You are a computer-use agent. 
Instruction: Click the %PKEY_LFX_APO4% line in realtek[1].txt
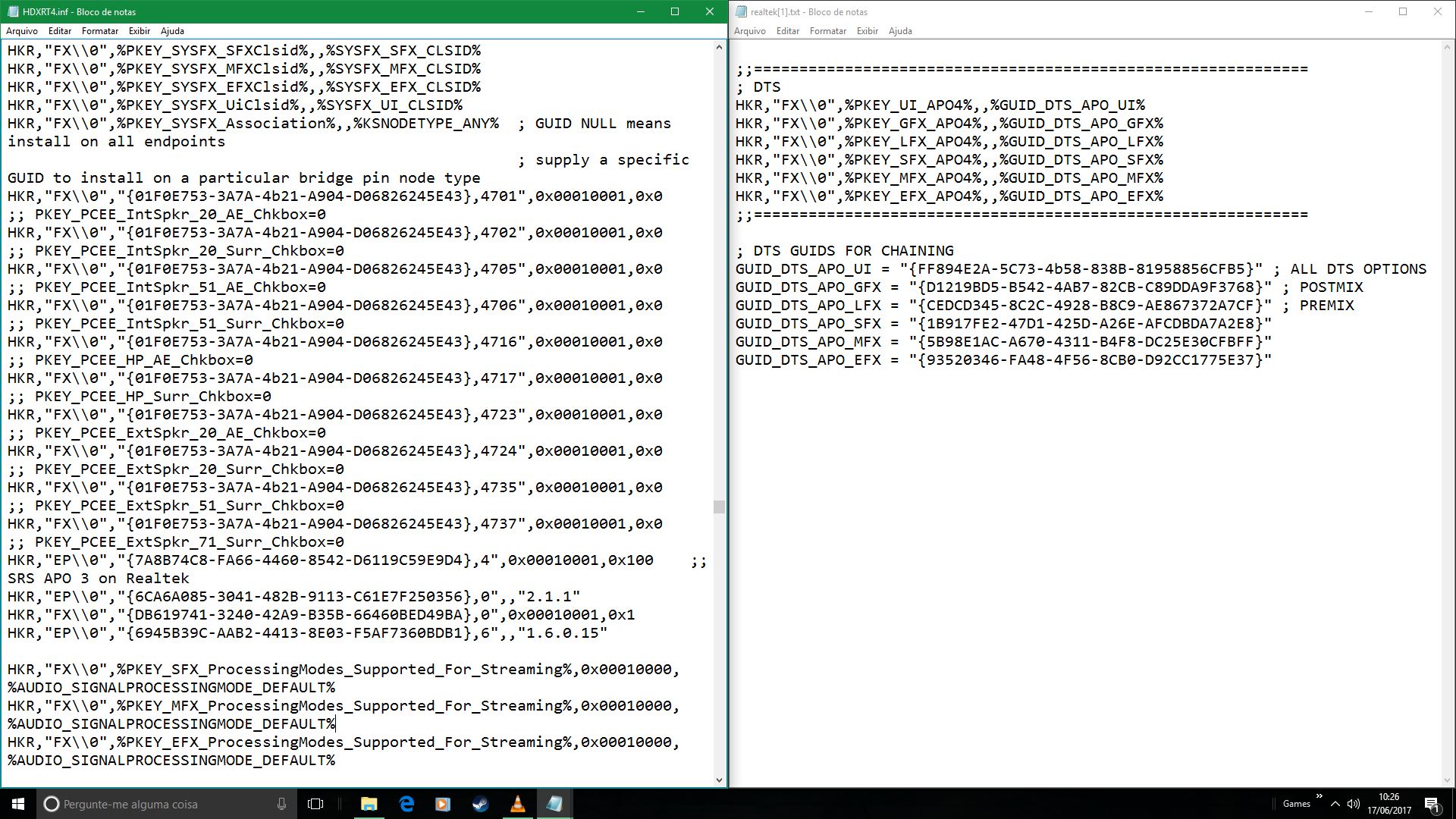tap(949, 142)
